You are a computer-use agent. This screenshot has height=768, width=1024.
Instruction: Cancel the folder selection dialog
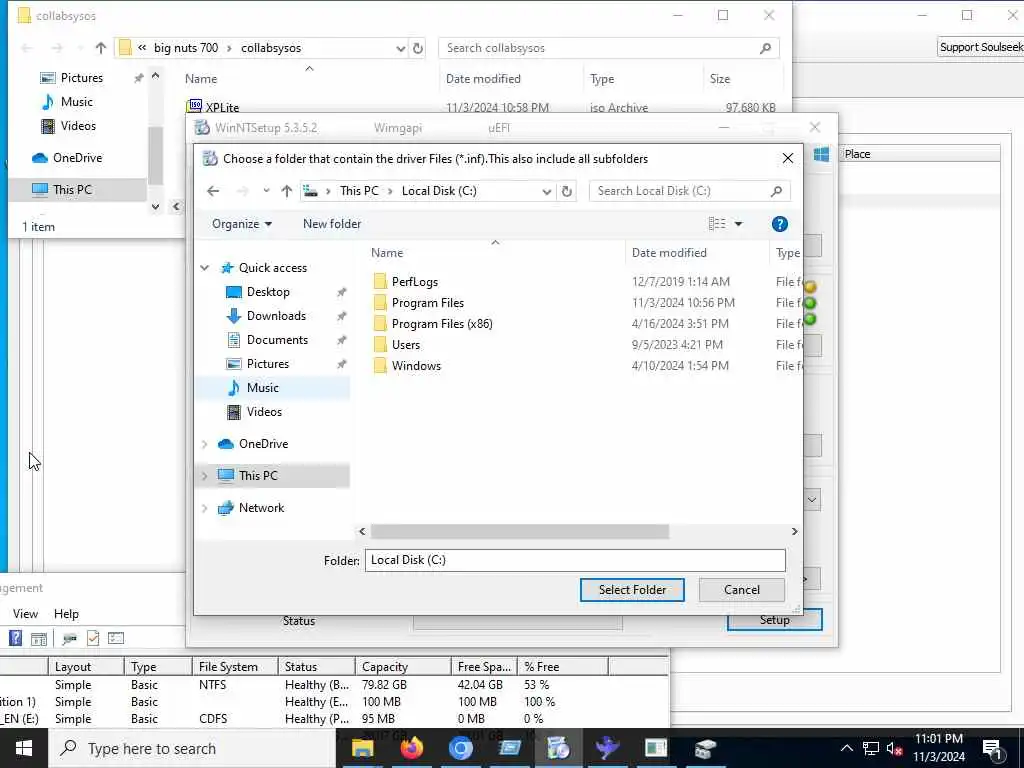[x=742, y=590]
